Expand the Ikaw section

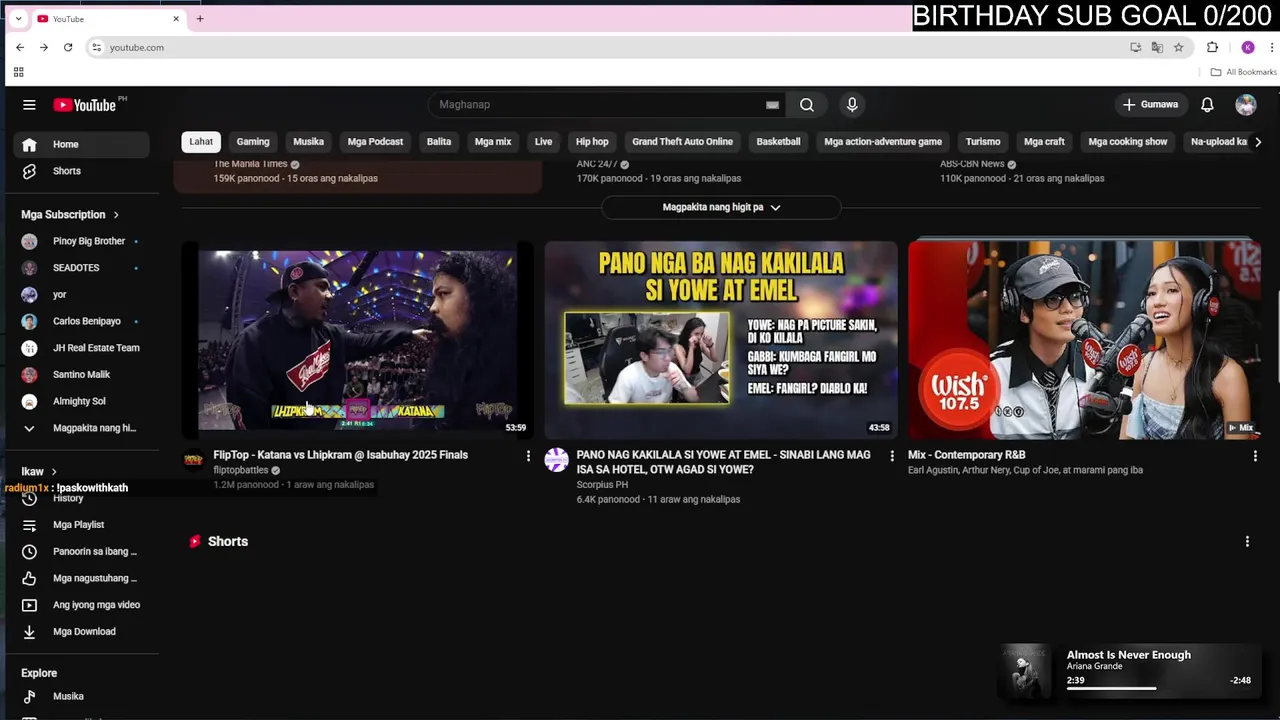point(39,472)
